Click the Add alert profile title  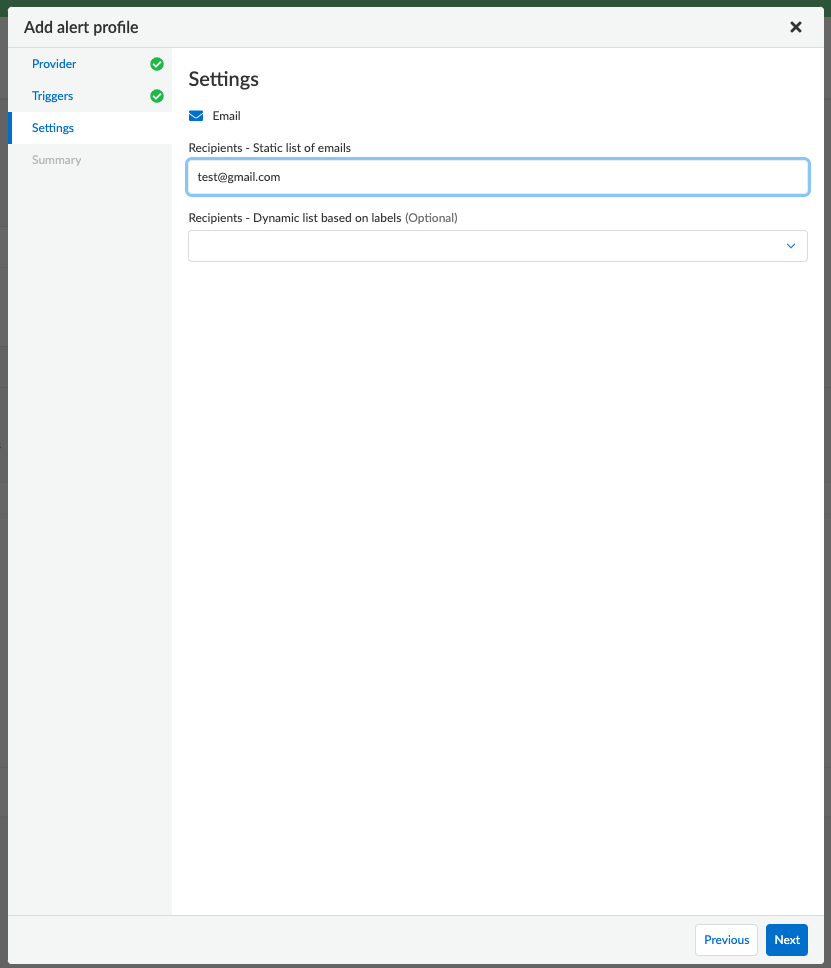81,28
